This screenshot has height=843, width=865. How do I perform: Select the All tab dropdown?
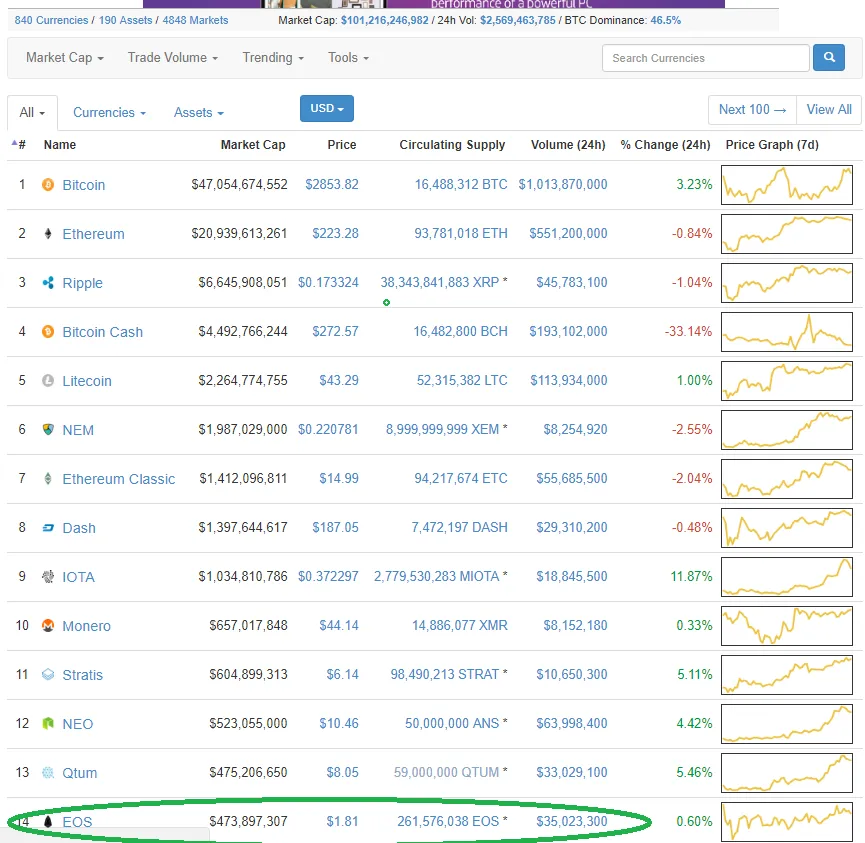[x=32, y=113]
